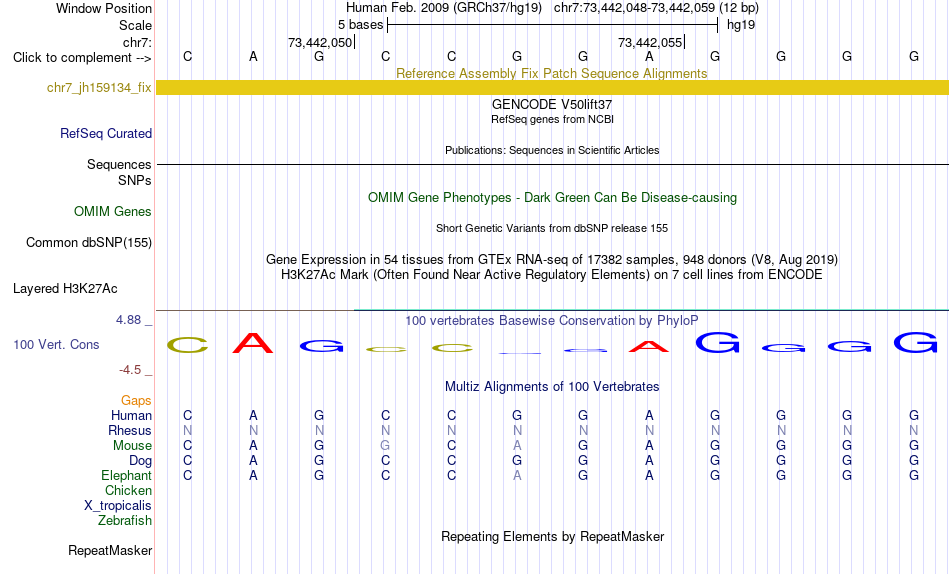The width and height of the screenshot is (950, 574).
Task: Click the 'Click to complement -->' label
Action: (82, 58)
